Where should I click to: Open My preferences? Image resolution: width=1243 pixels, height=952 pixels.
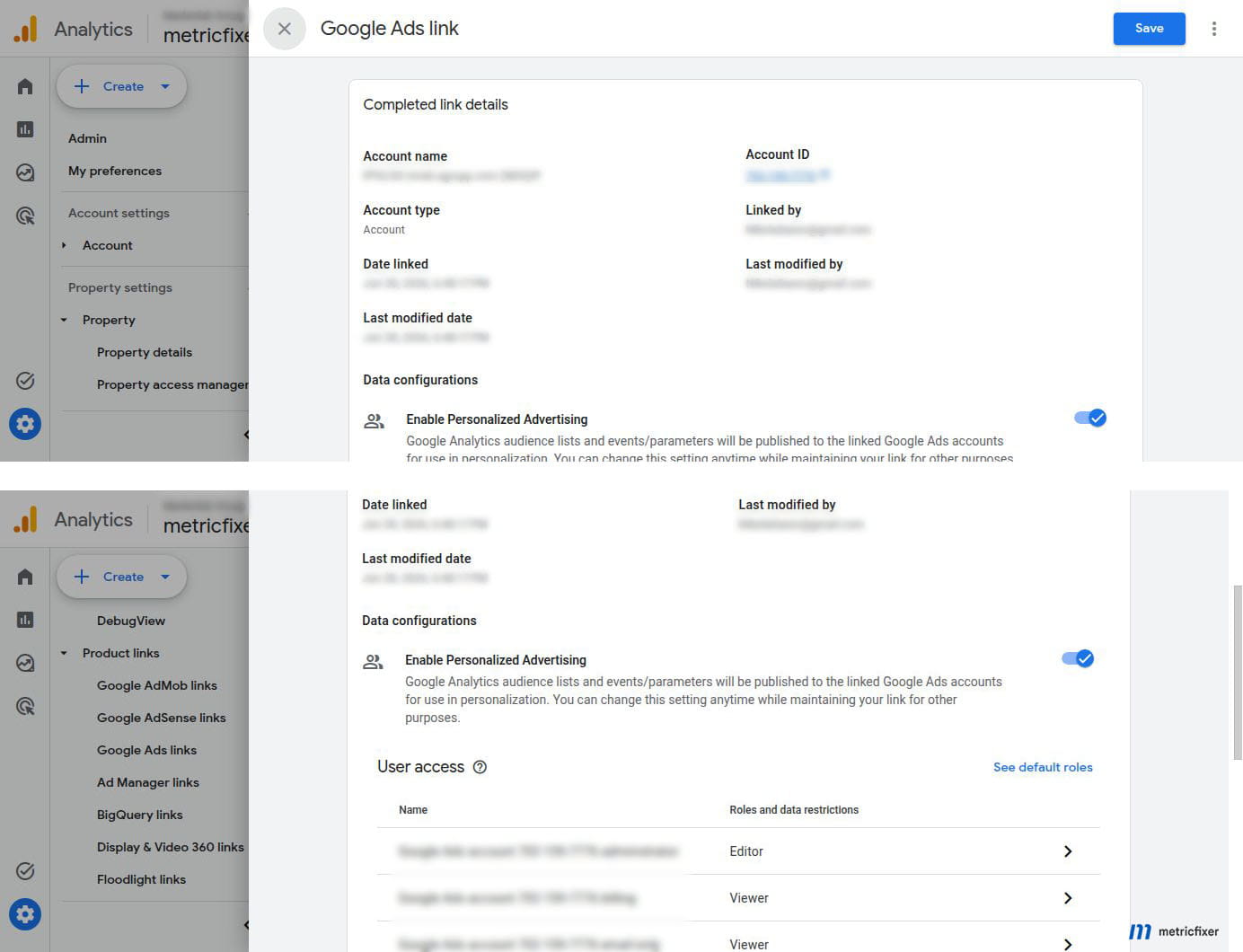pyautogui.click(x=115, y=171)
